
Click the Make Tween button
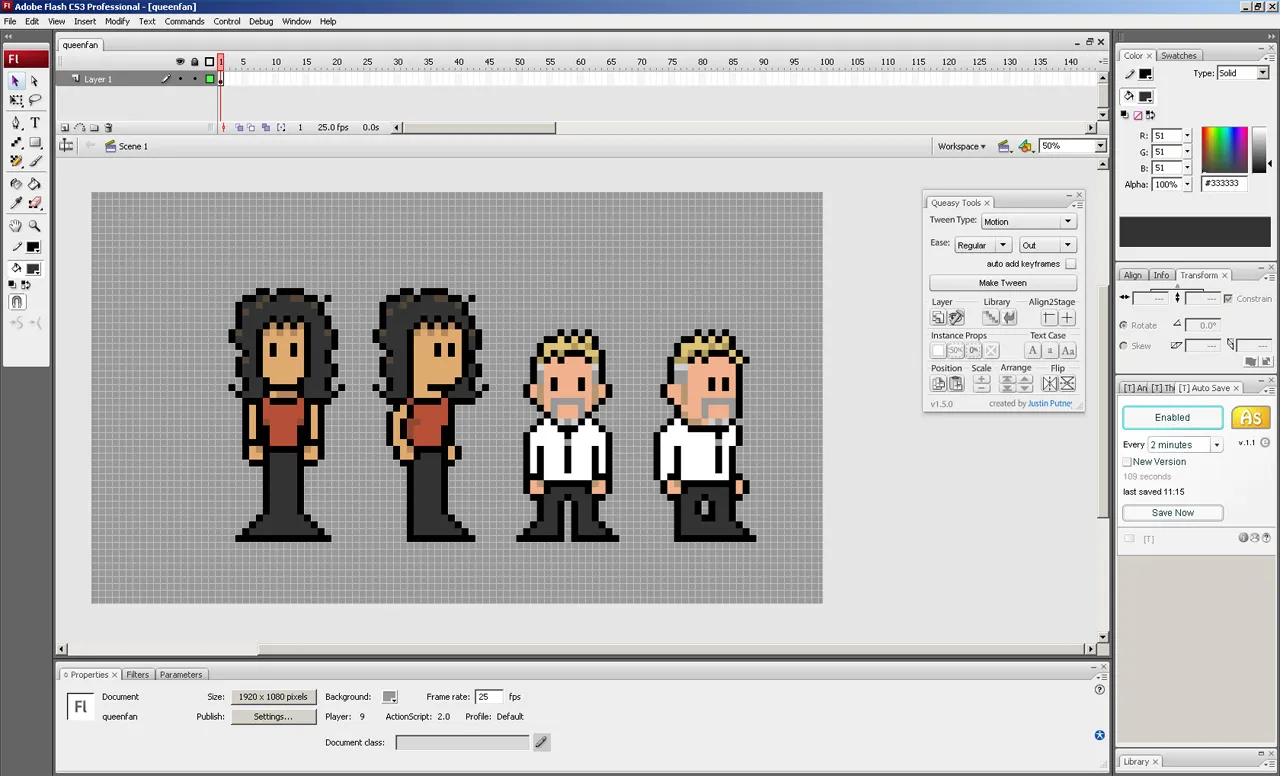click(x=1003, y=283)
